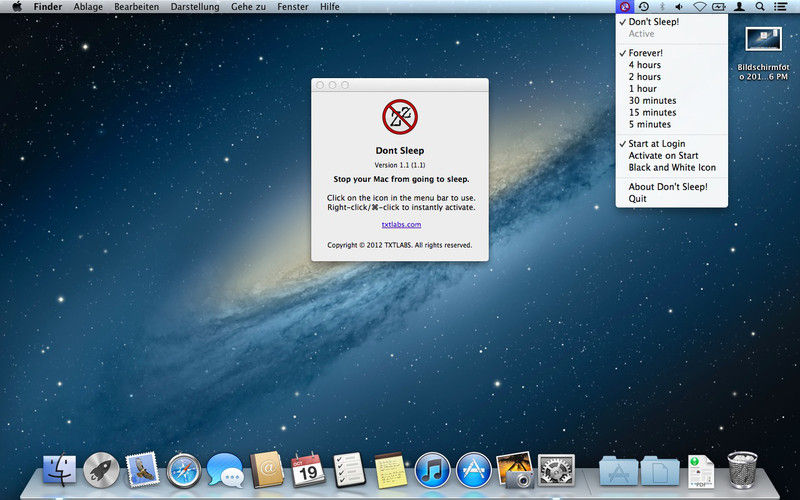Open the PDF download item in Dock

point(701,471)
